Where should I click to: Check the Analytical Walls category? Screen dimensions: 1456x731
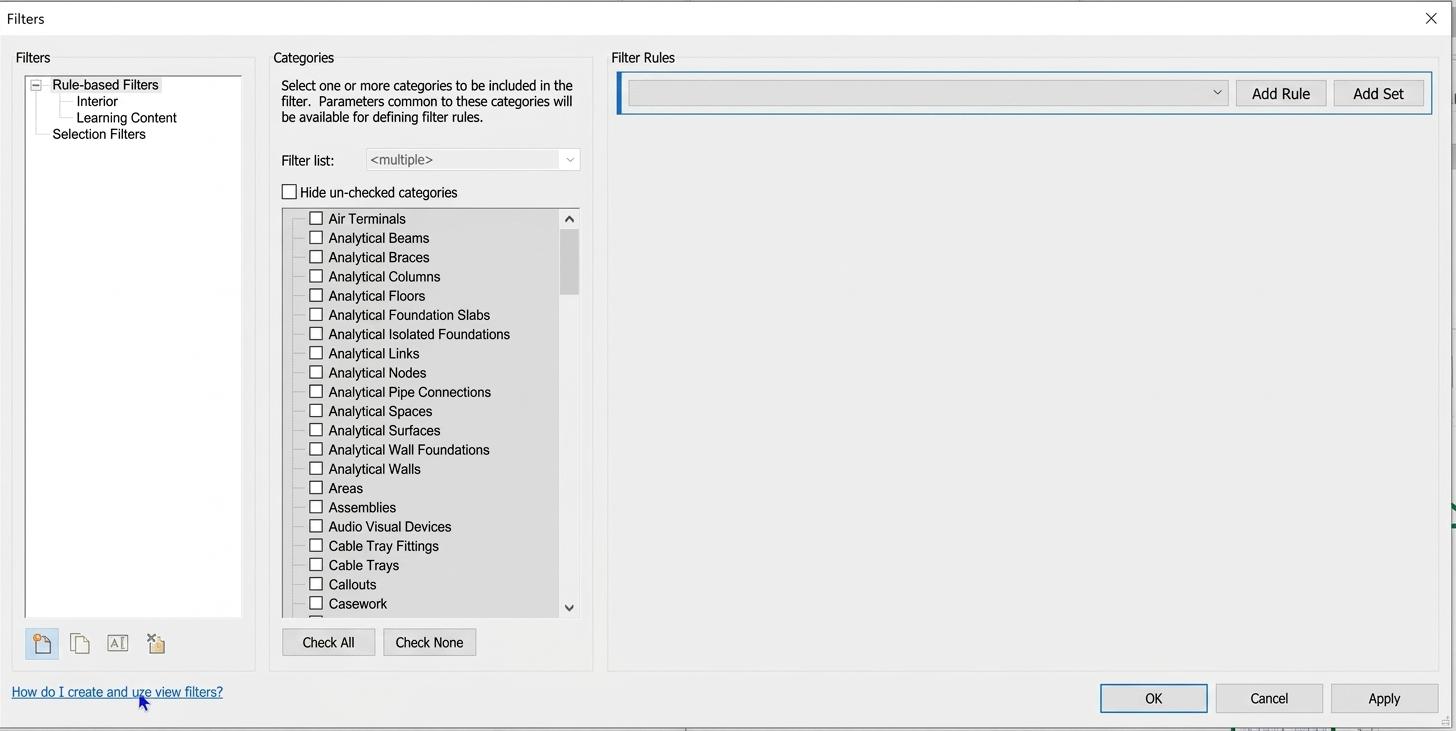(x=316, y=468)
